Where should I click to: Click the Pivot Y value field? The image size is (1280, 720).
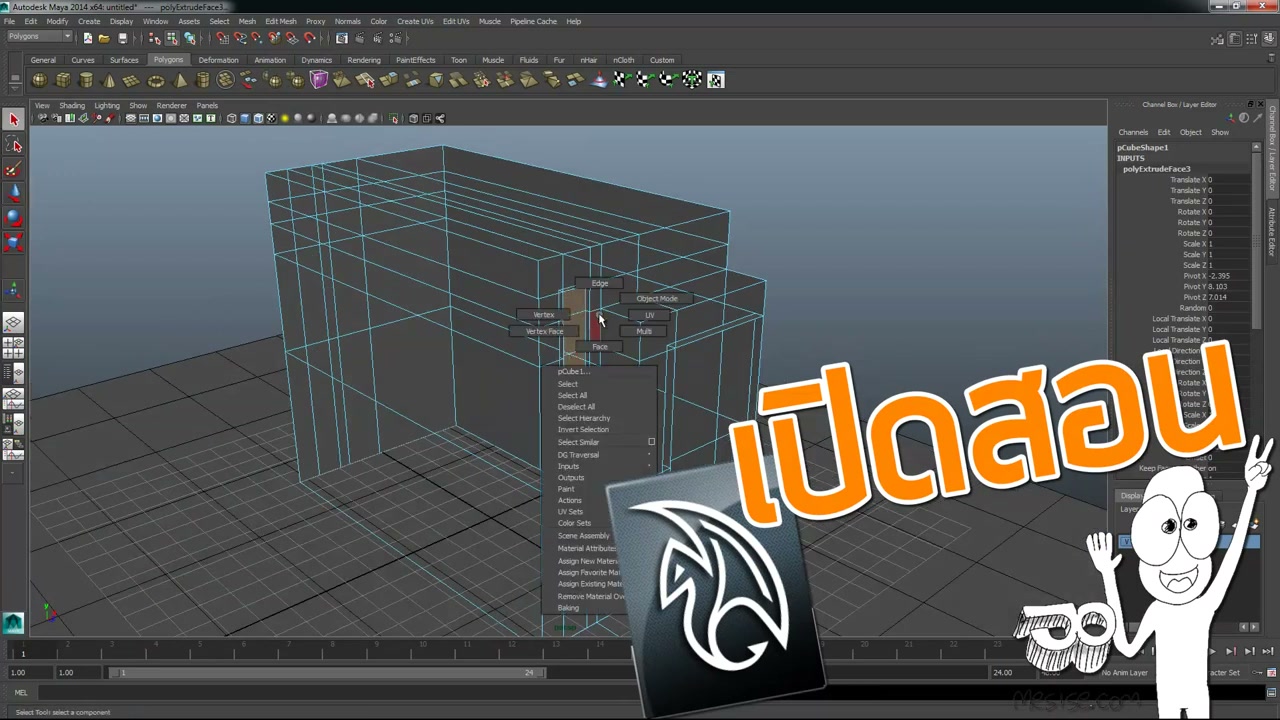(x=1231, y=287)
